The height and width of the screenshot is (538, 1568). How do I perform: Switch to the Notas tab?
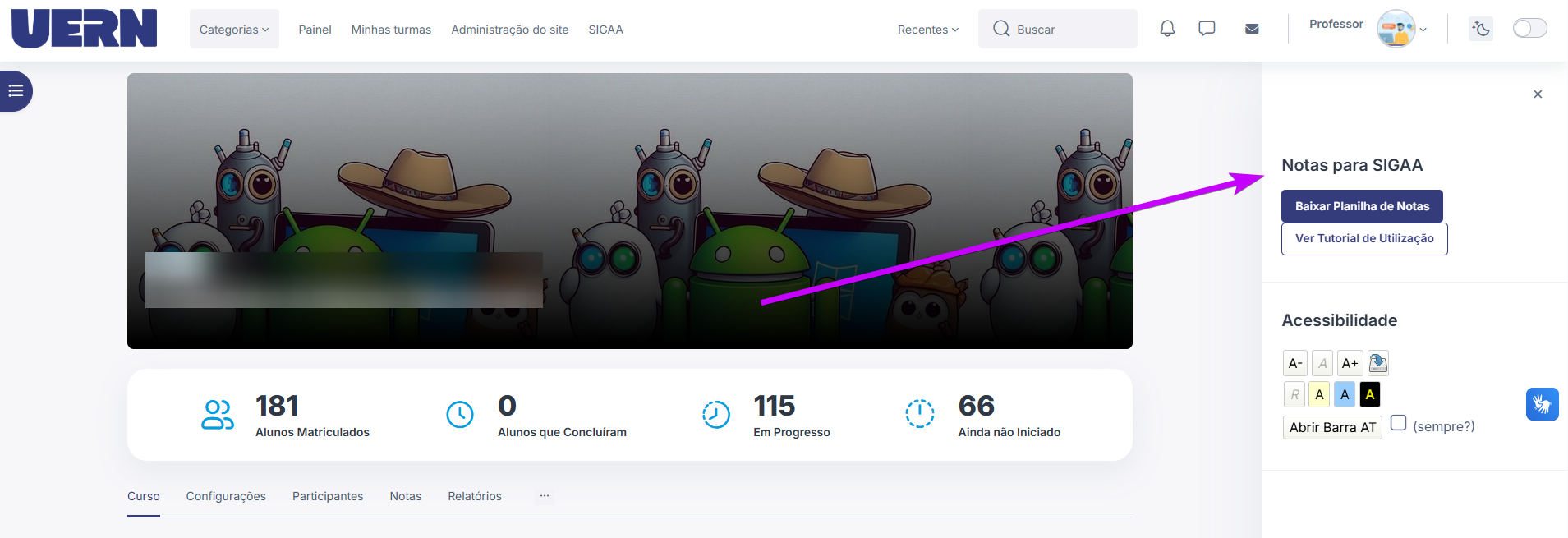click(x=406, y=497)
